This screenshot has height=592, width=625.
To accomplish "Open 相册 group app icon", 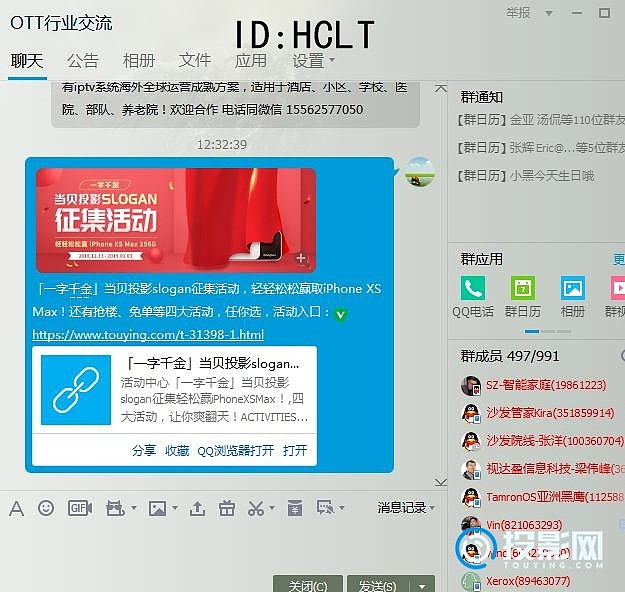I will (573, 288).
